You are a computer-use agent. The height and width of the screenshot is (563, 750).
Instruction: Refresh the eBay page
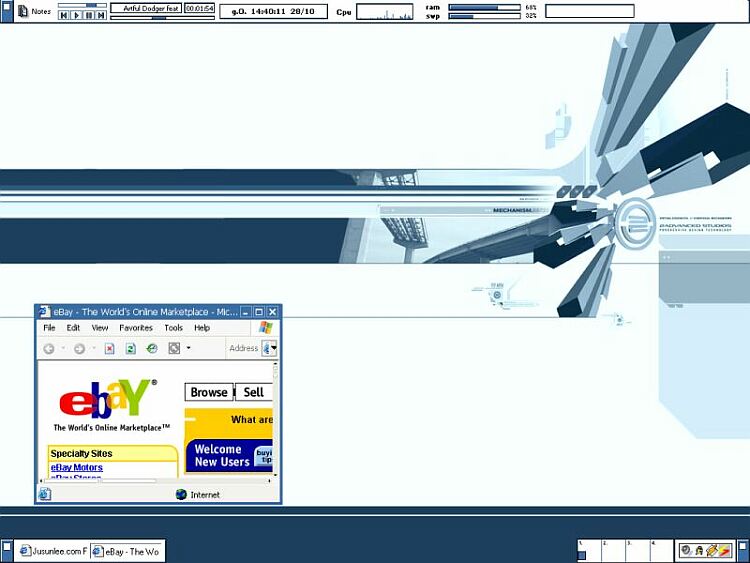(x=131, y=348)
